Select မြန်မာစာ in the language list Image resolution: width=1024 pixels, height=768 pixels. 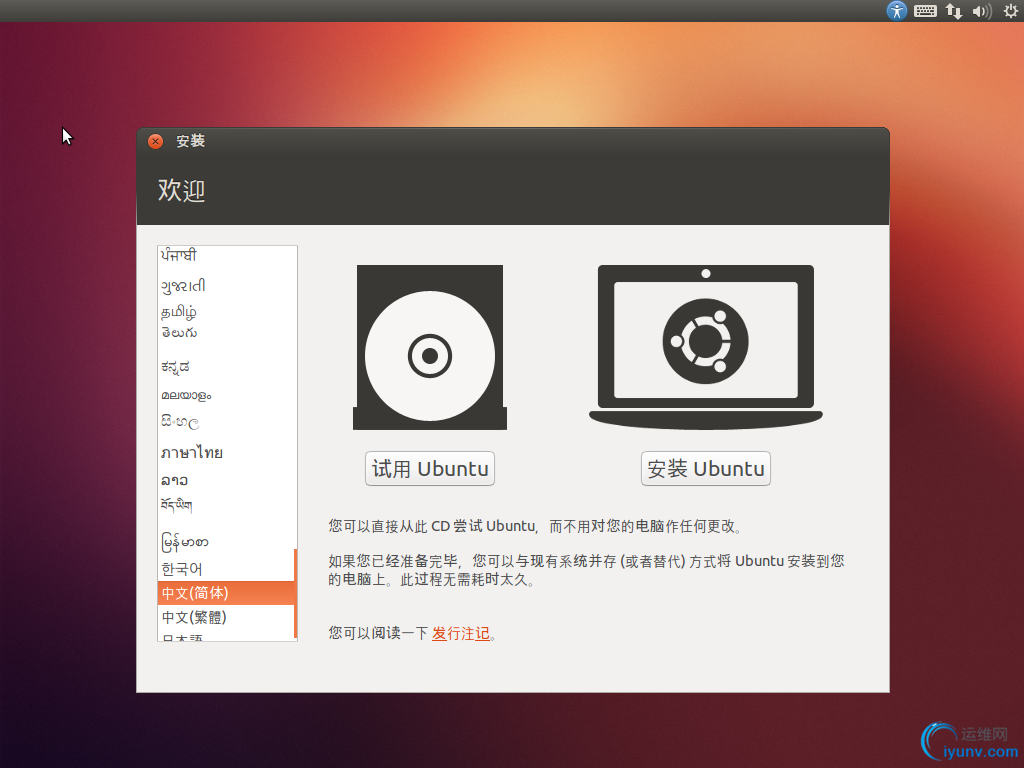point(226,542)
